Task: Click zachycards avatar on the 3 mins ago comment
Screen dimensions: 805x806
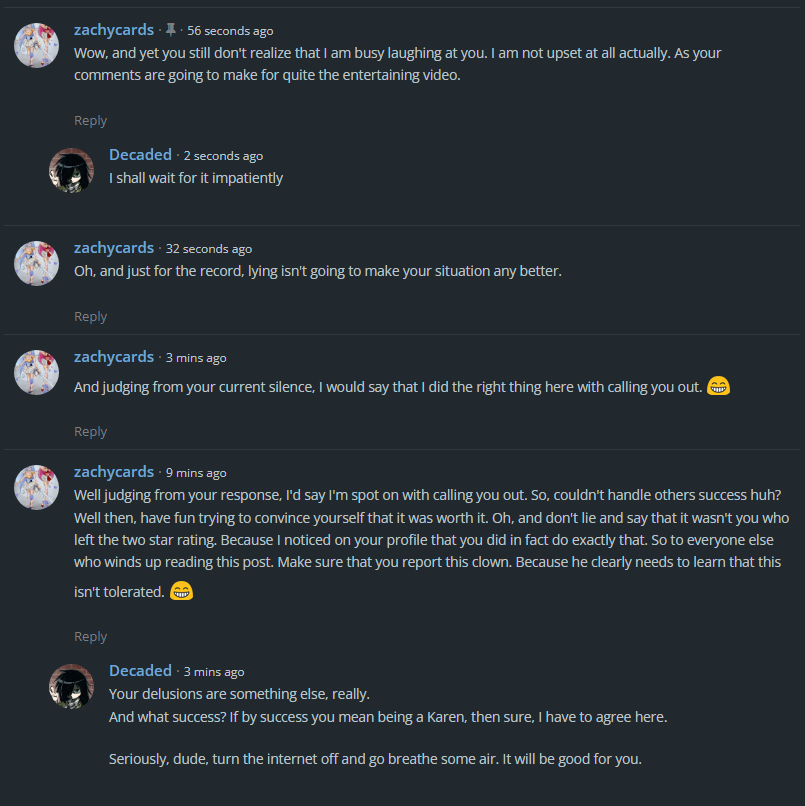Action: click(x=36, y=373)
